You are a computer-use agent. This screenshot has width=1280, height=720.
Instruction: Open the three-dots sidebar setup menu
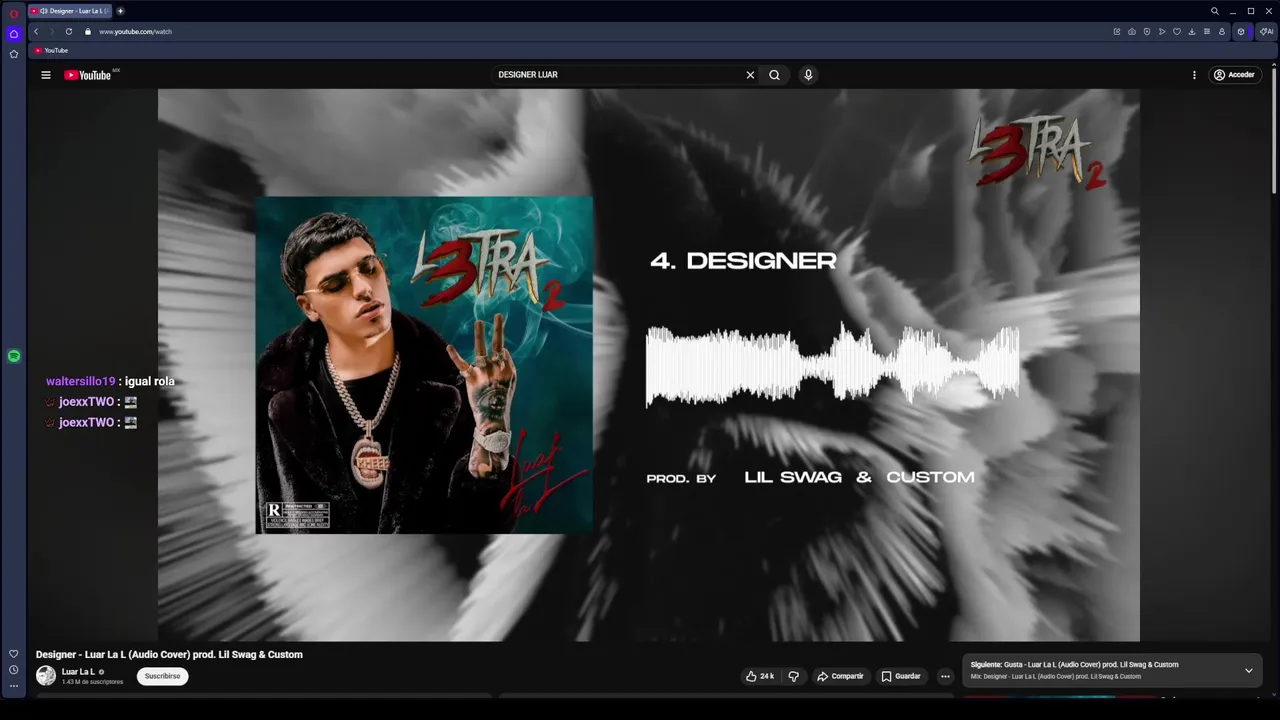point(13,686)
